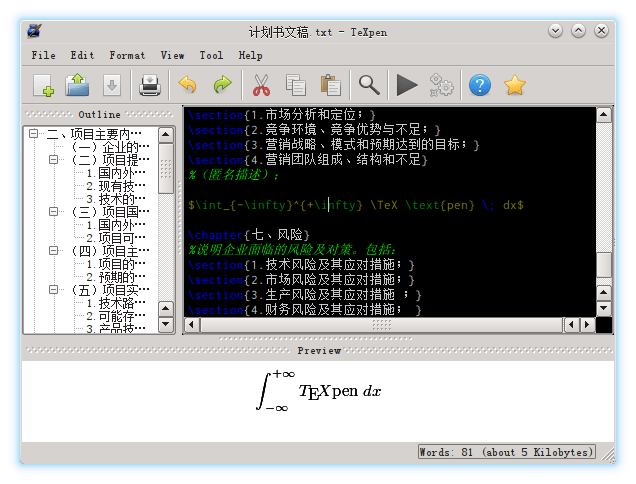636x484 pixels.
Task: Open the Help menu
Action: click(x=250, y=55)
